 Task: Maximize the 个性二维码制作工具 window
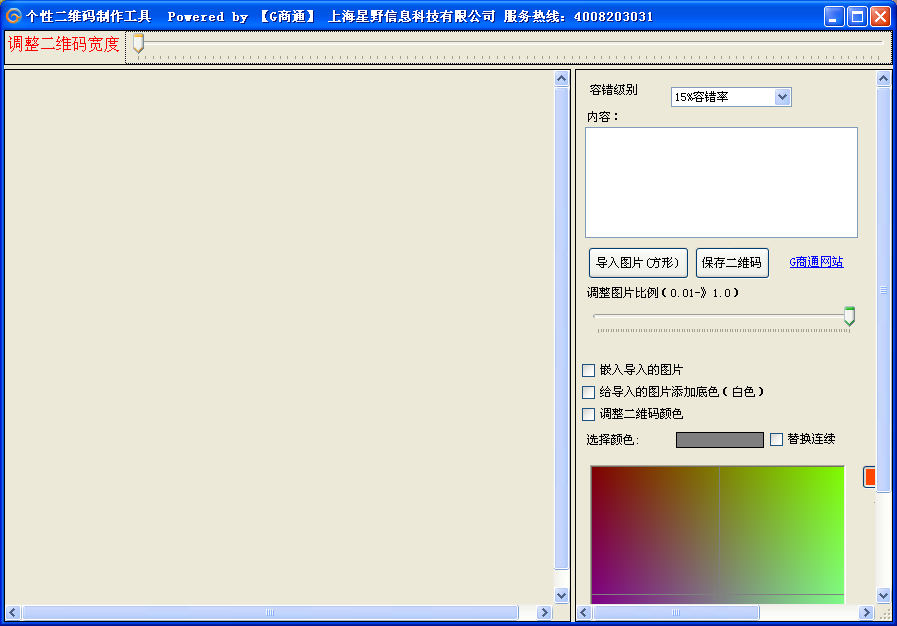point(857,17)
